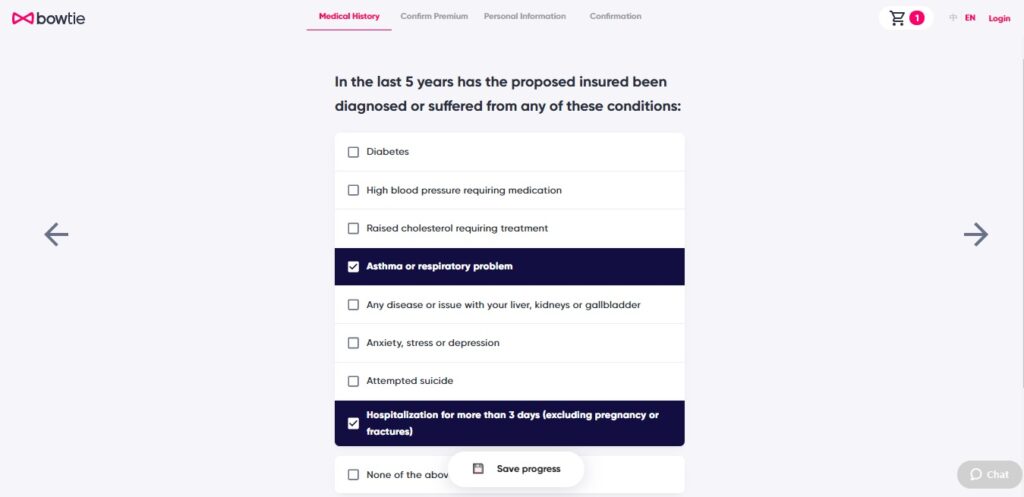Select None of the above option
Image resolution: width=1024 pixels, height=497 pixels.
[353, 475]
